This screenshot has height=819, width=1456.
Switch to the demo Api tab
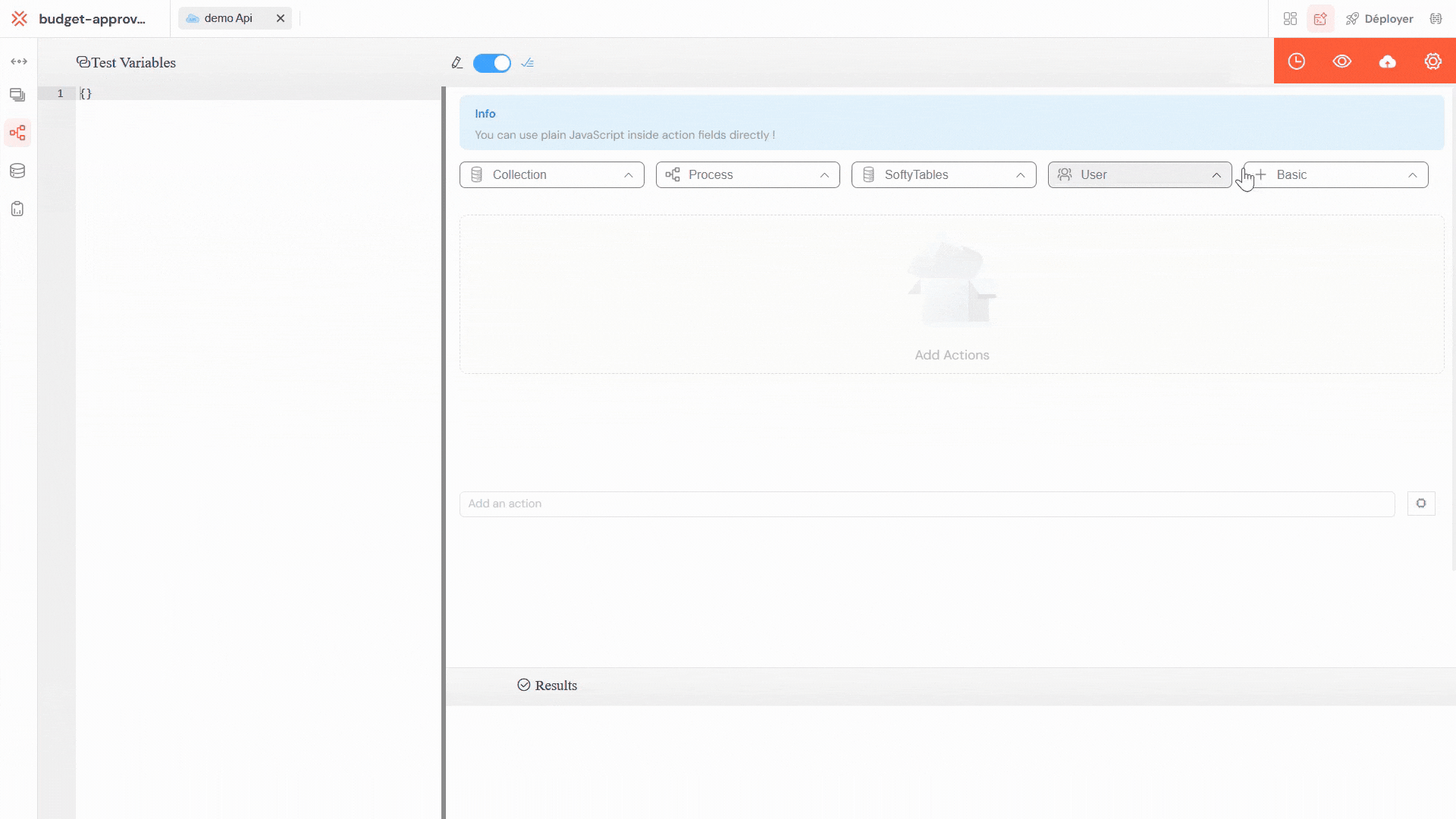(227, 17)
